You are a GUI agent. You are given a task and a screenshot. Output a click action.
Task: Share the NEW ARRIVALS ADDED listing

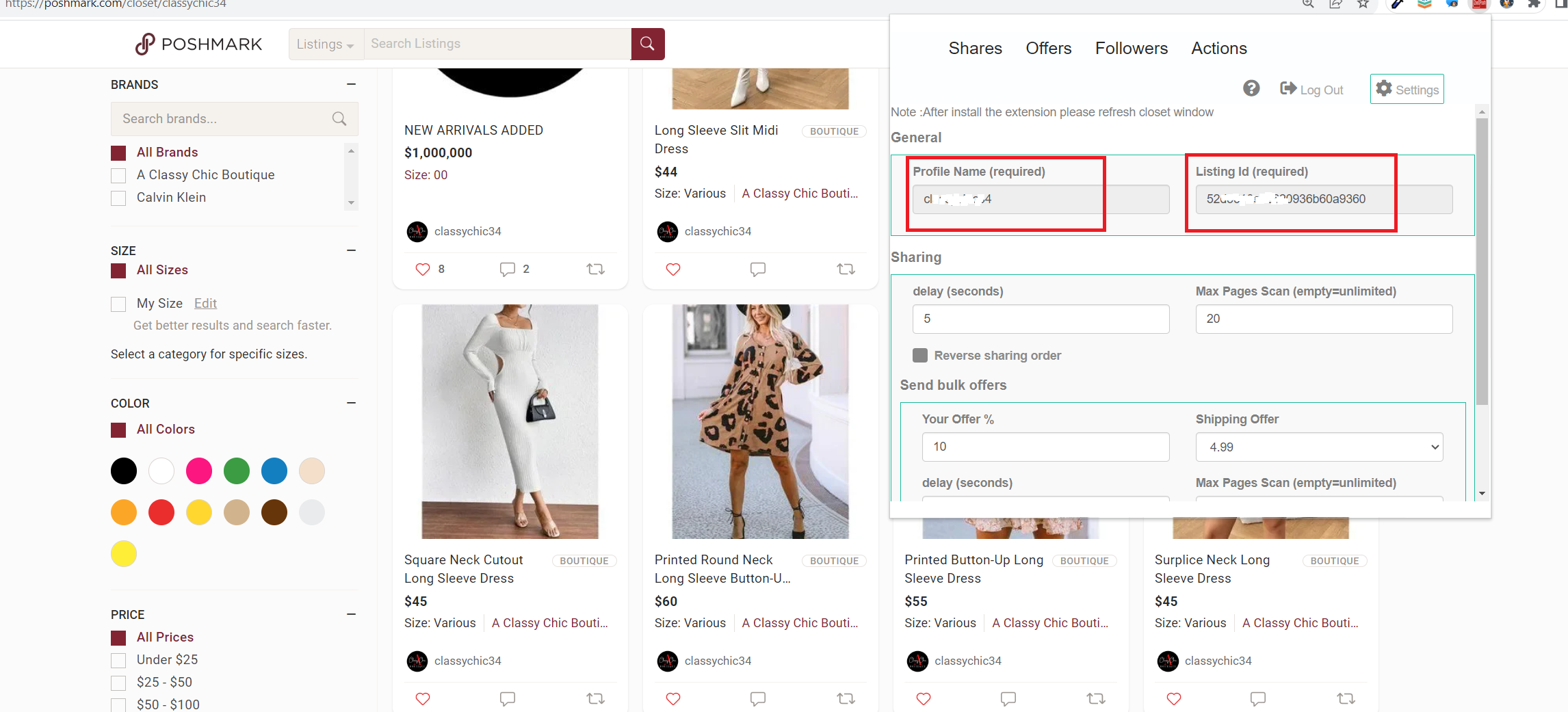click(596, 269)
